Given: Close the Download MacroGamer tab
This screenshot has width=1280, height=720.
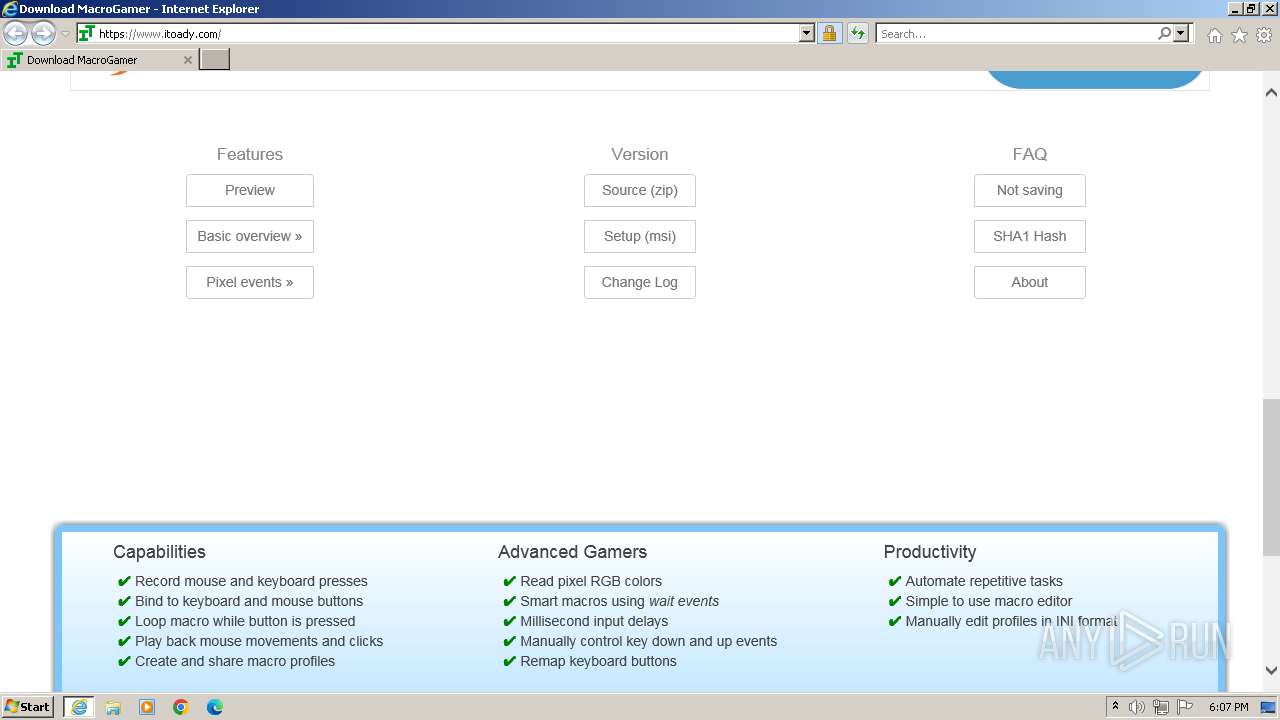Looking at the screenshot, I should 187,60.
